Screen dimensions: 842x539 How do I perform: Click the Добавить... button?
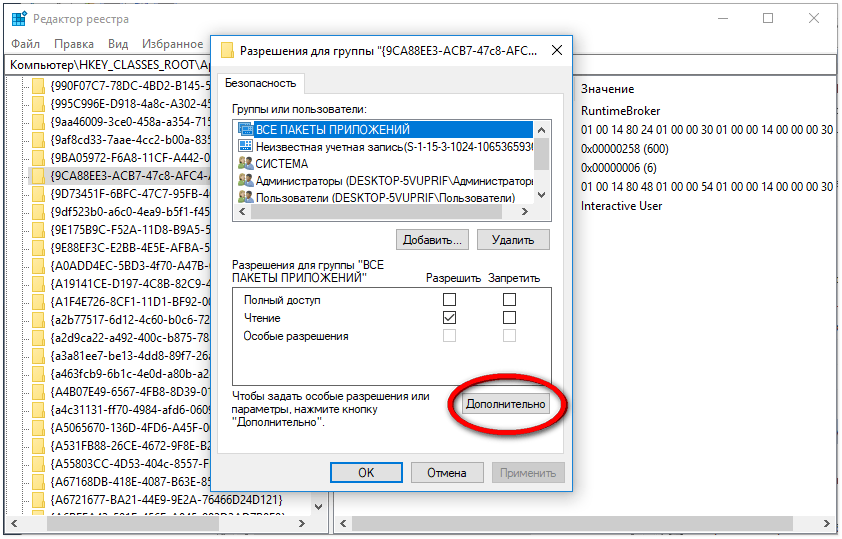(432, 240)
